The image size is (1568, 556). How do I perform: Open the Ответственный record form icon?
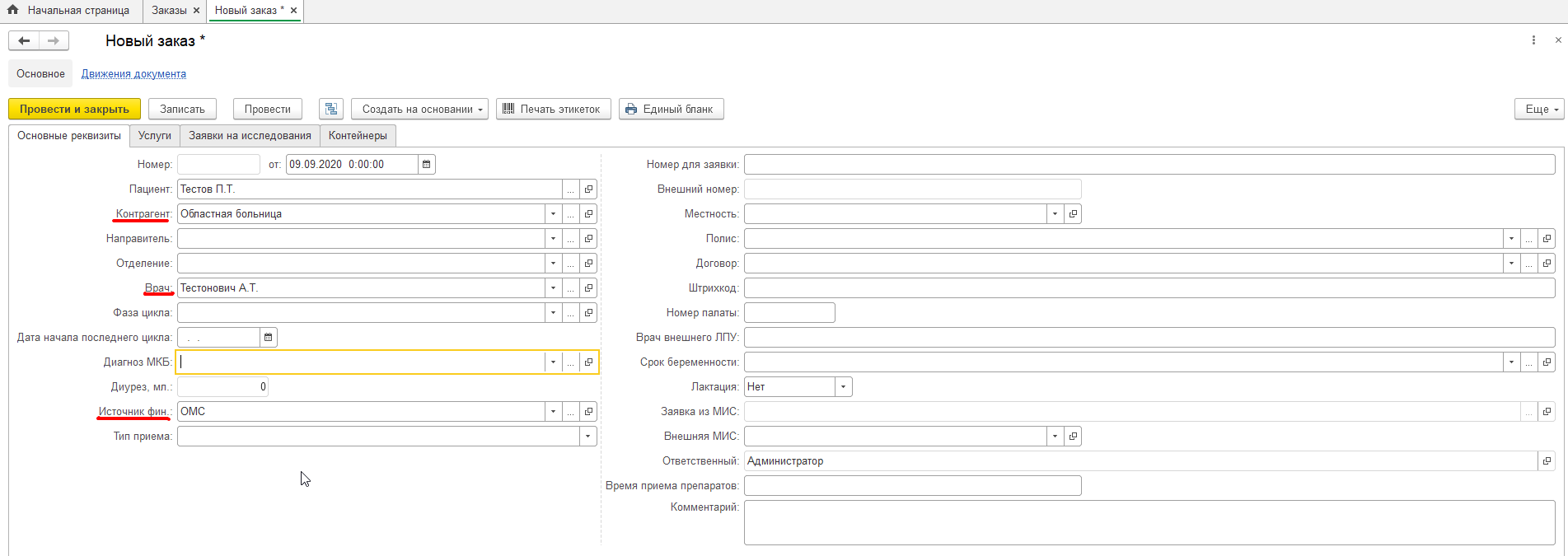(1547, 461)
